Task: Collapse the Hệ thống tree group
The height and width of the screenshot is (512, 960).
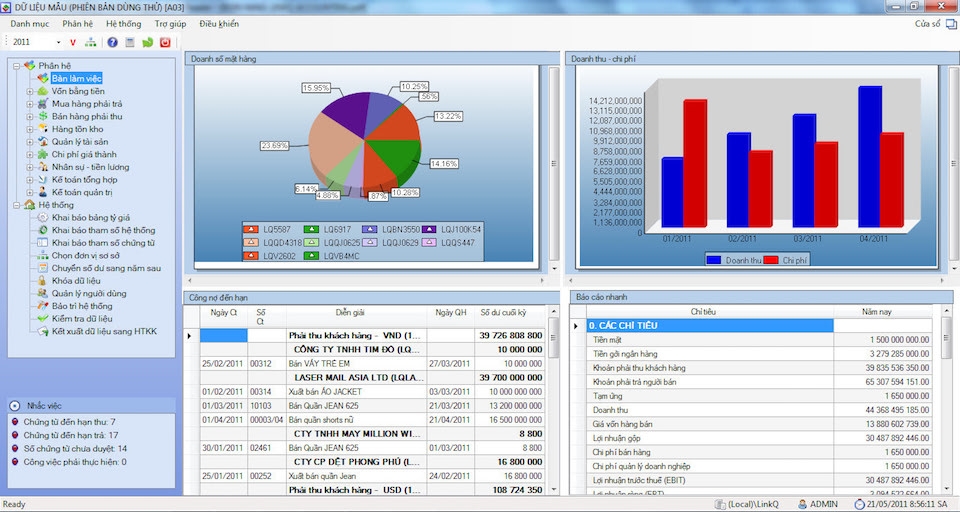Action: pyautogui.click(x=16, y=205)
